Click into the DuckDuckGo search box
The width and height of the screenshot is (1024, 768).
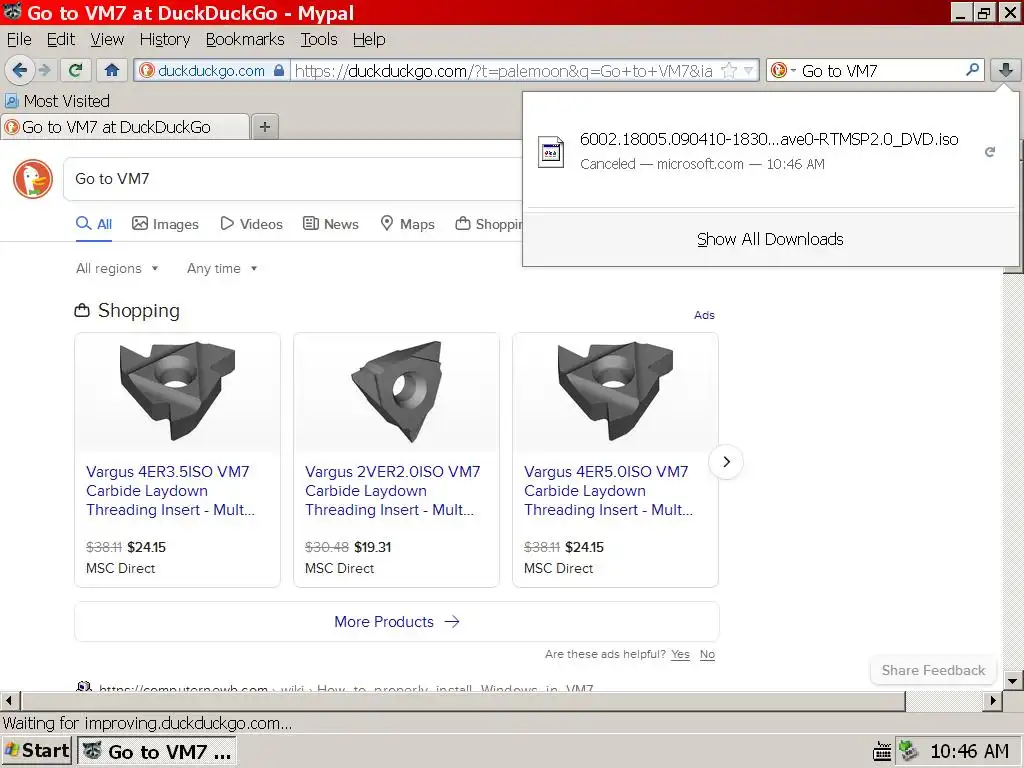tap(294, 178)
